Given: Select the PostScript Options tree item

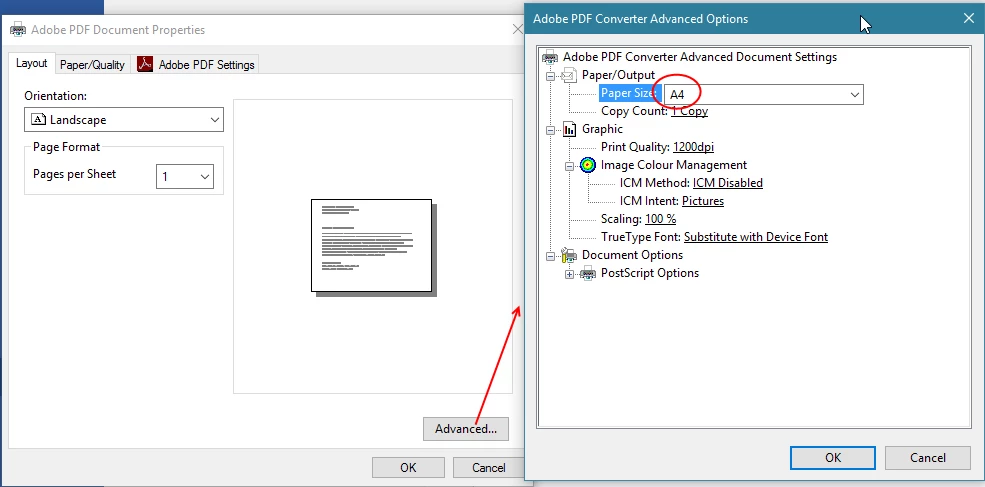Looking at the screenshot, I should pos(650,273).
